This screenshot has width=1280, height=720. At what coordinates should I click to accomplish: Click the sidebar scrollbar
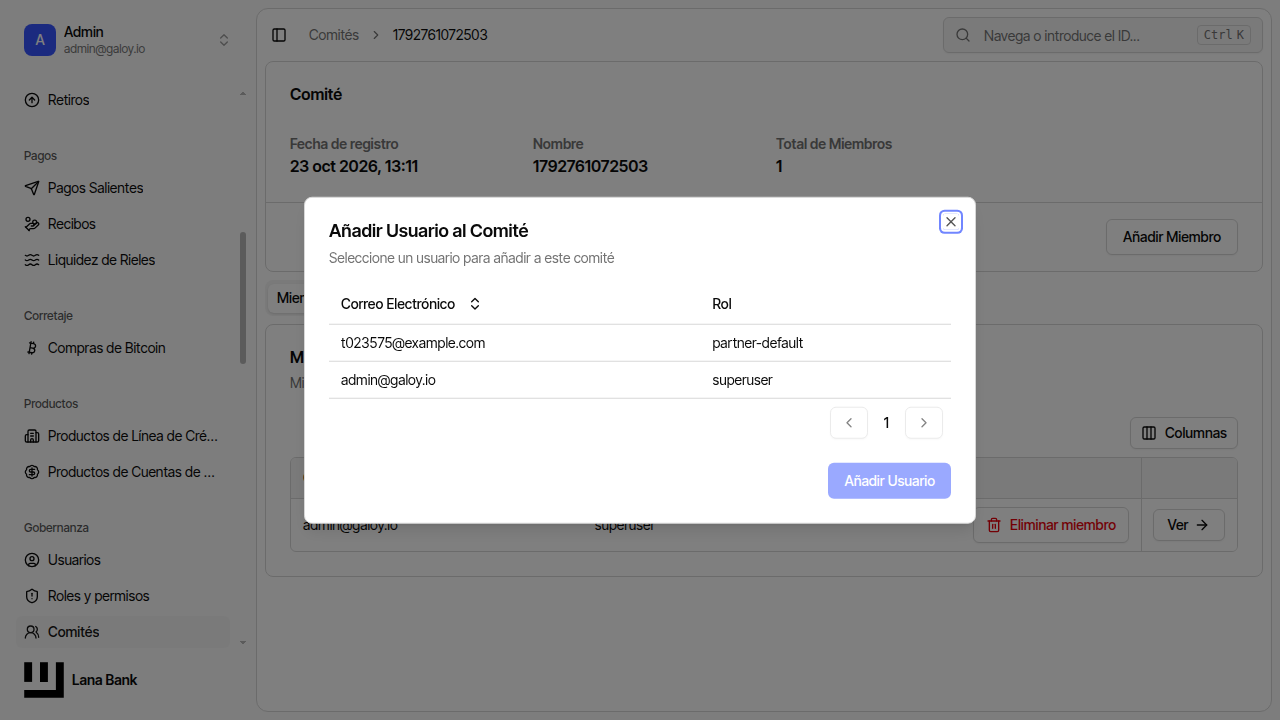click(243, 298)
